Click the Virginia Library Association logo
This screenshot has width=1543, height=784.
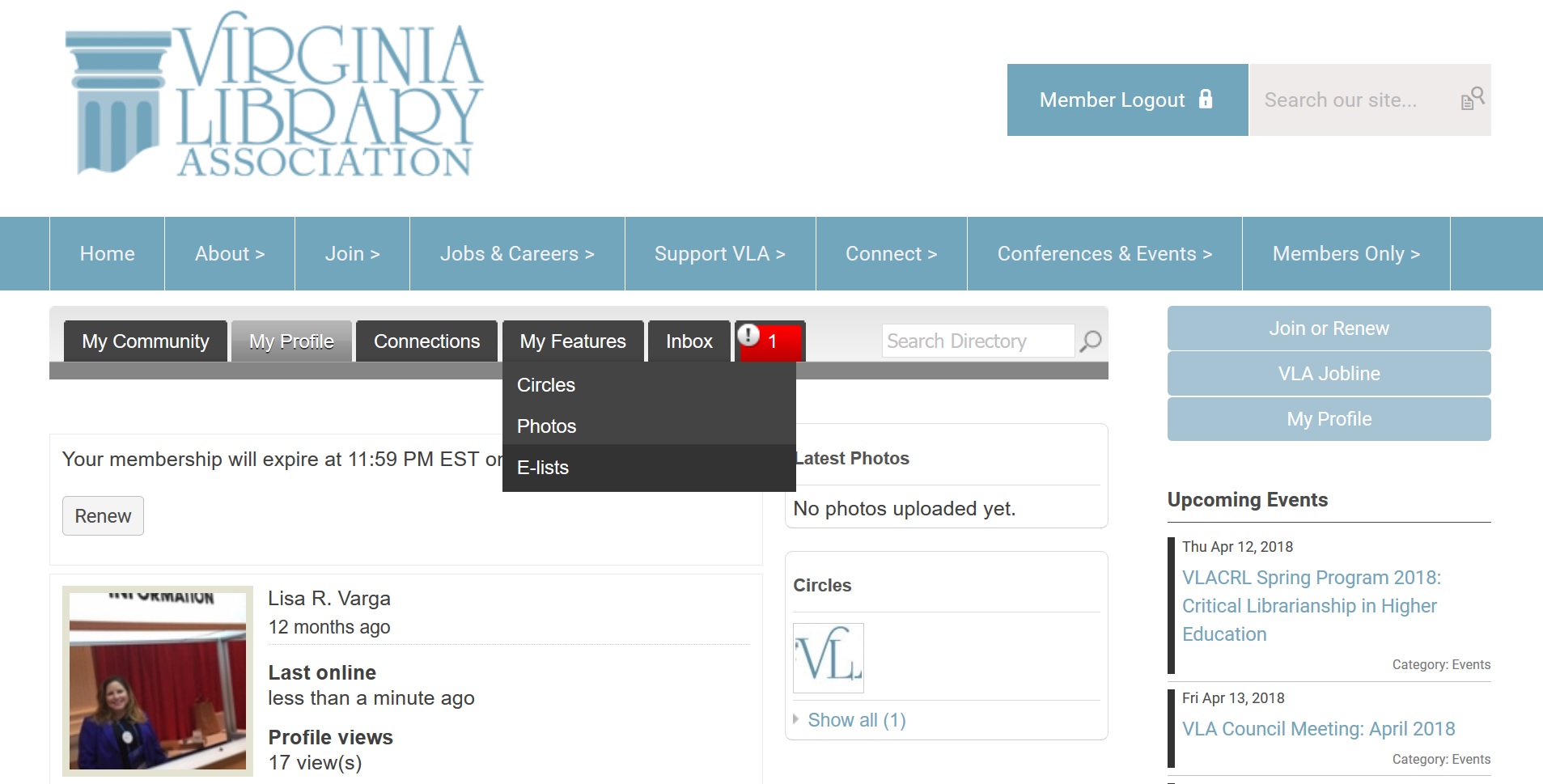[274, 94]
